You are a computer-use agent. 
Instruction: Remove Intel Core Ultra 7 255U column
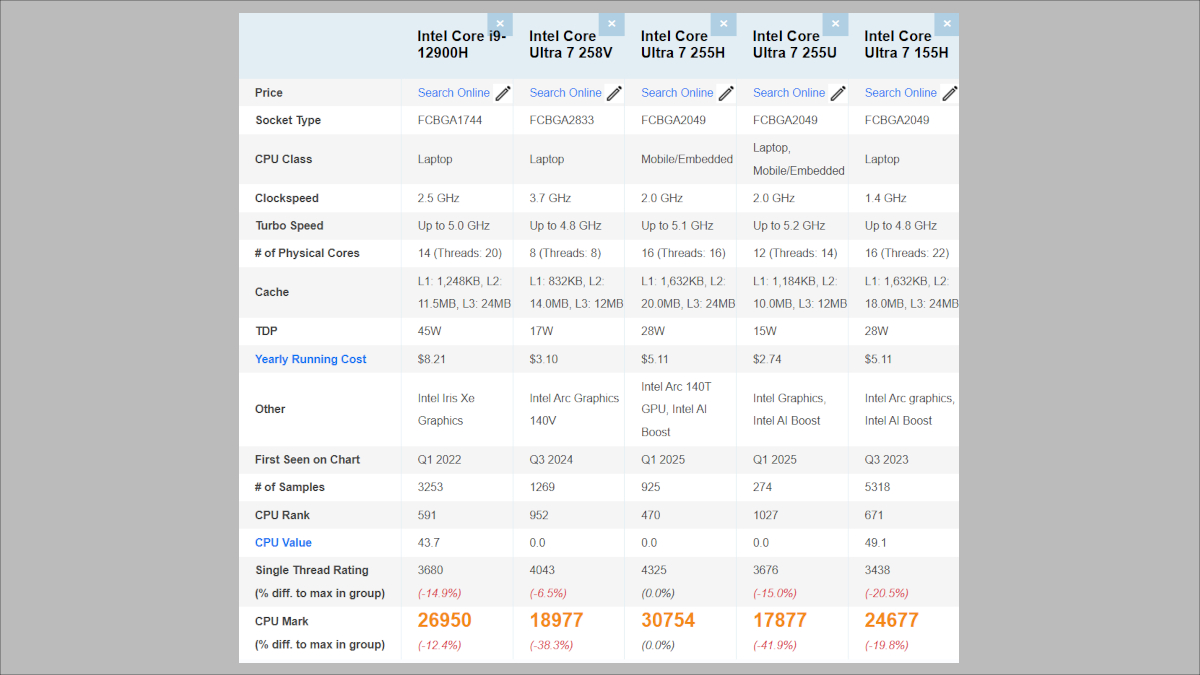coord(835,23)
